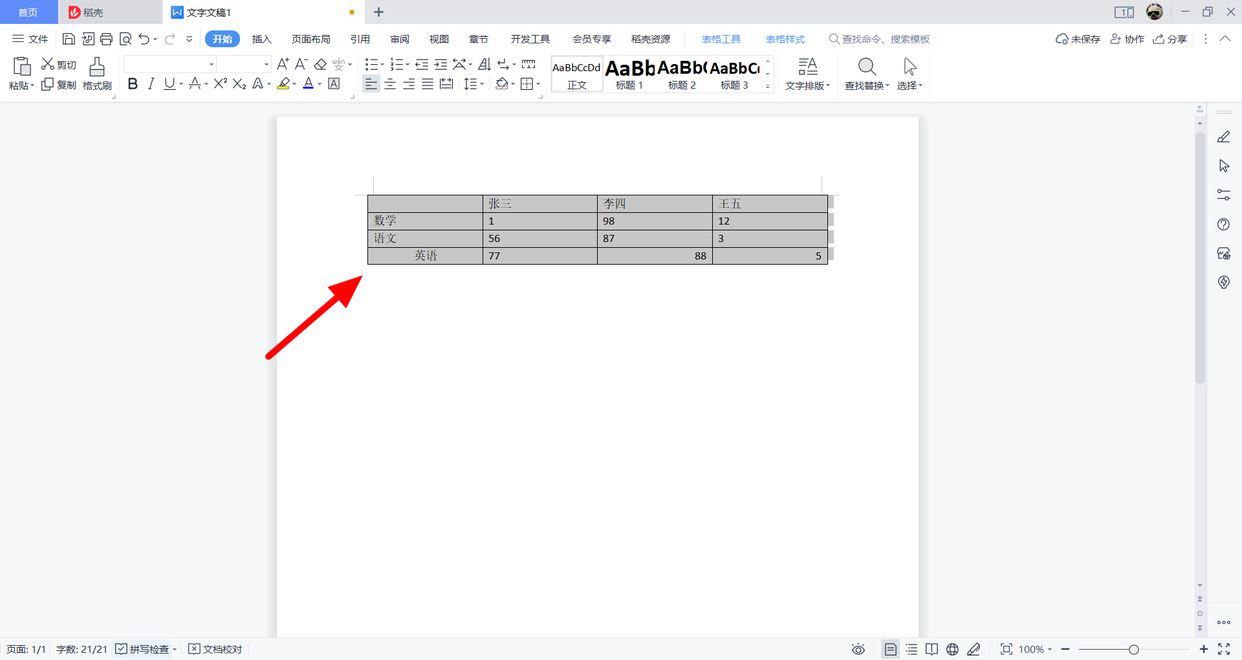Open the File (文件) menu
The width and height of the screenshot is (1242, 660).
point(30,39)
